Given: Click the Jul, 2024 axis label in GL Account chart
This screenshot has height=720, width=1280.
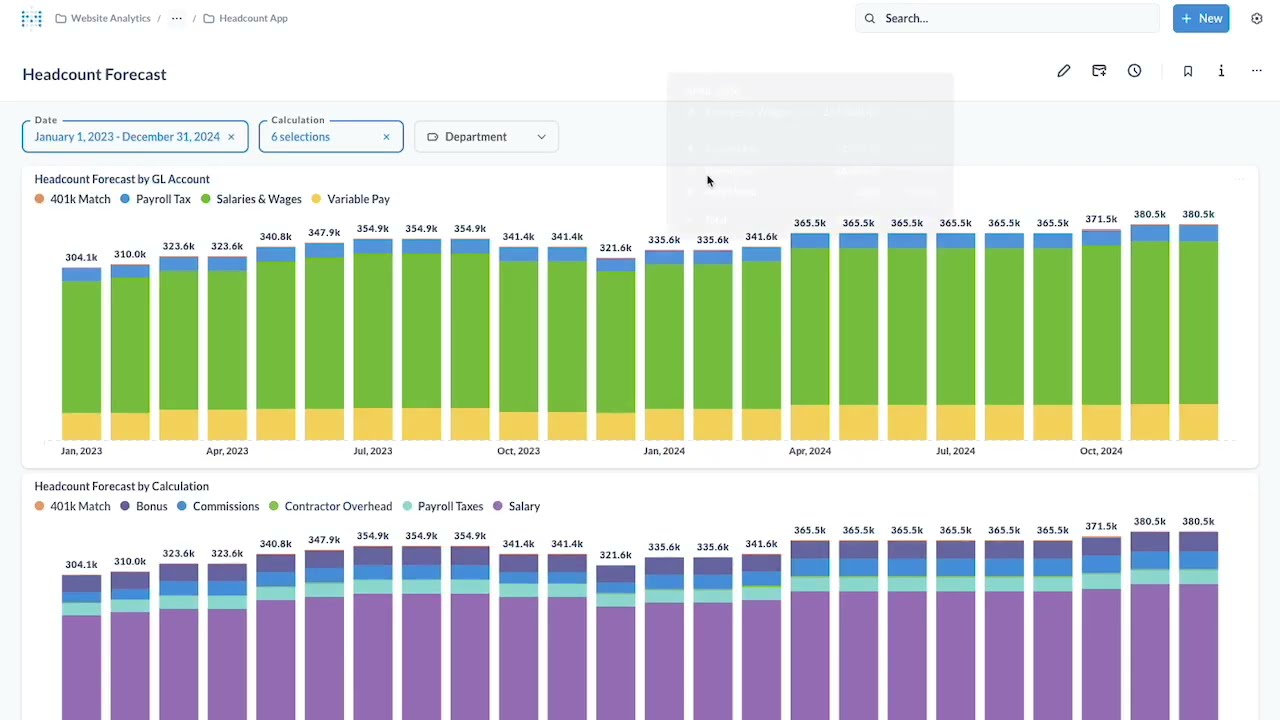Looking at the screenshot, I should click(x=955, y=451).
